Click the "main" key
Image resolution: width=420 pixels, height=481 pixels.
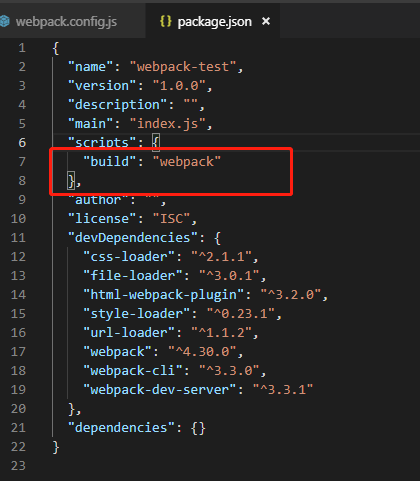point(91,124)
